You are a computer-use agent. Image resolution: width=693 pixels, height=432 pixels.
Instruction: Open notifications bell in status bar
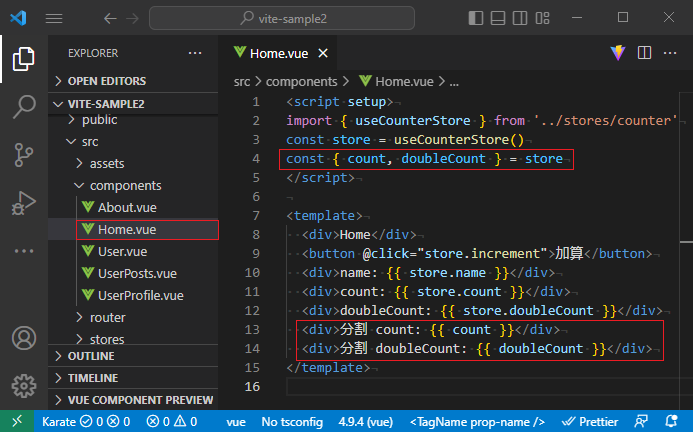[x=671, y=421]
